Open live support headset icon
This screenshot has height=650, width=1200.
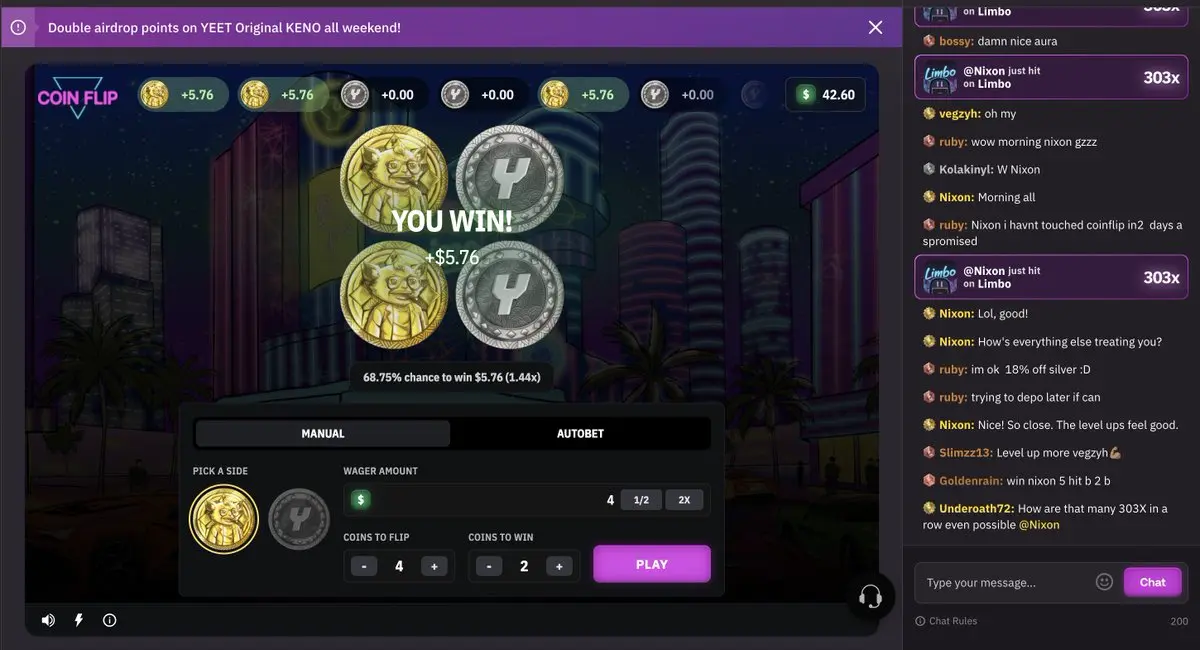coord(870,597)
